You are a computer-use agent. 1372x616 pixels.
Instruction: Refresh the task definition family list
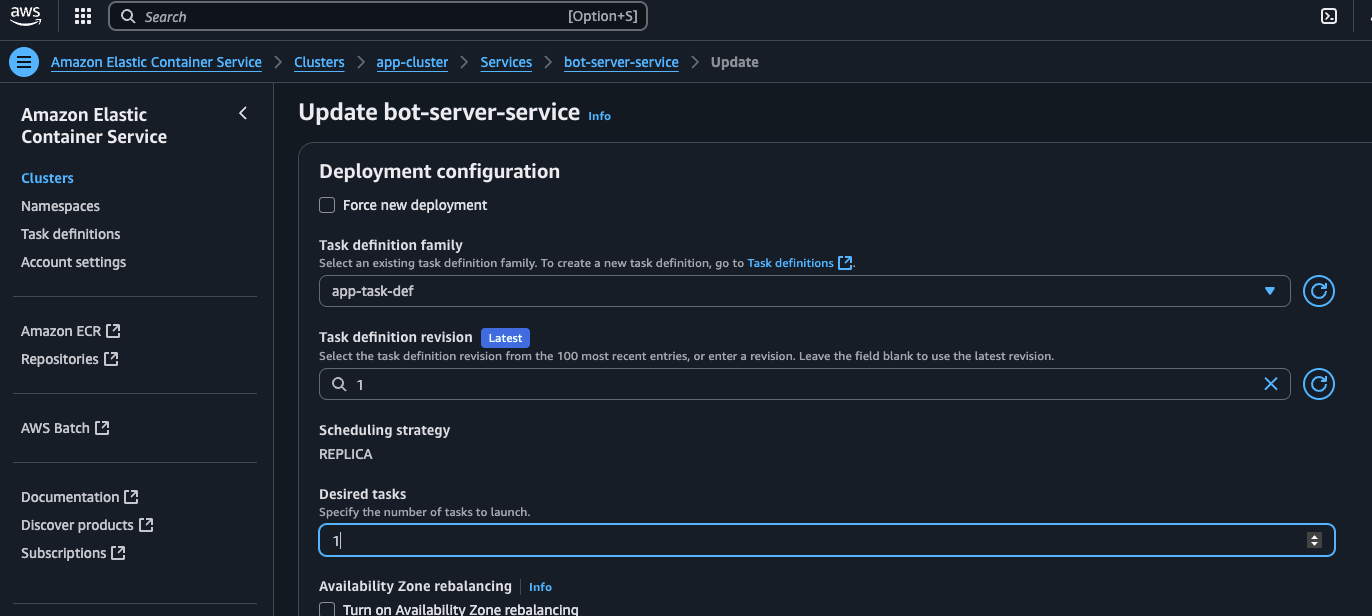1319,291
